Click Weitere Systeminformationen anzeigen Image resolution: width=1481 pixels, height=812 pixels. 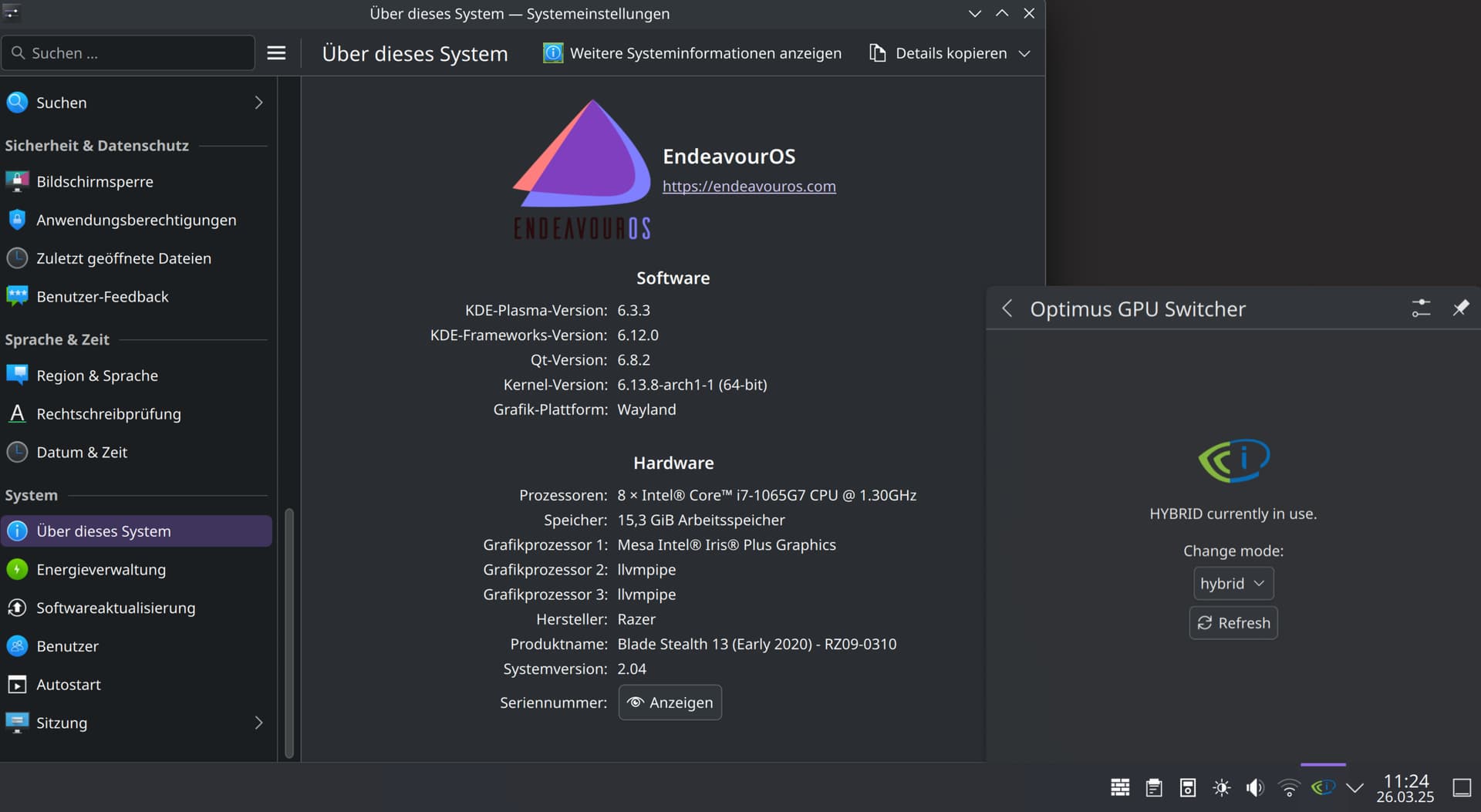(x=692, y=53)
